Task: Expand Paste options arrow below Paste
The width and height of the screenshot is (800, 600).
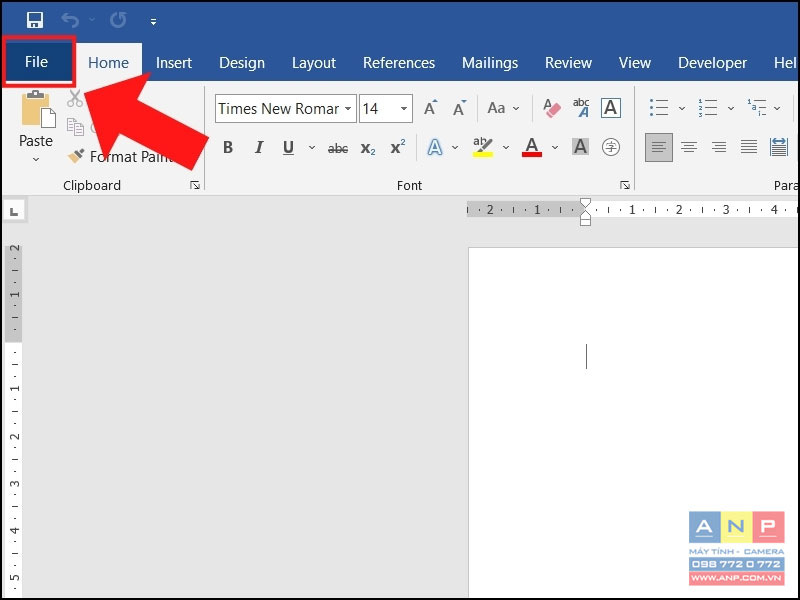Action: pyautogui.click(x=36, y=159)
